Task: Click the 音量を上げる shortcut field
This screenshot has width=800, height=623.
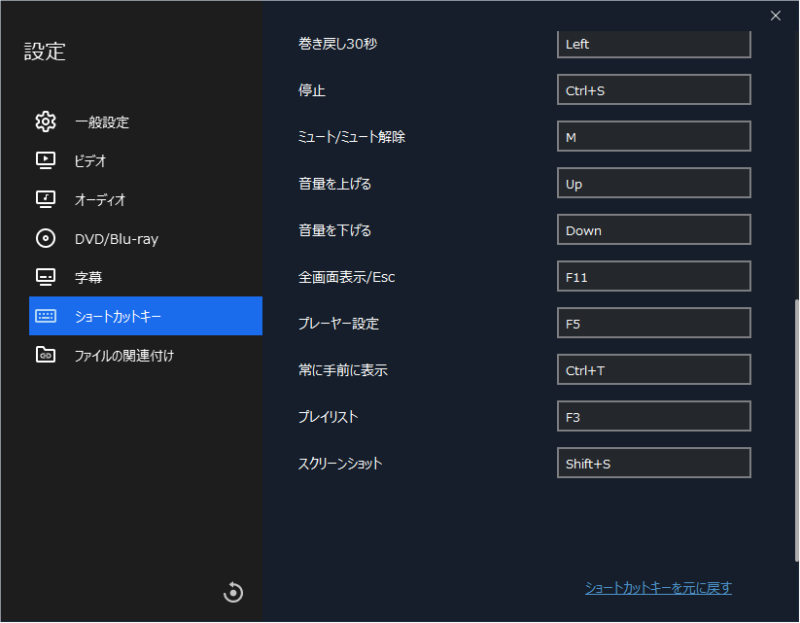Action: click(x=653, y=183)
